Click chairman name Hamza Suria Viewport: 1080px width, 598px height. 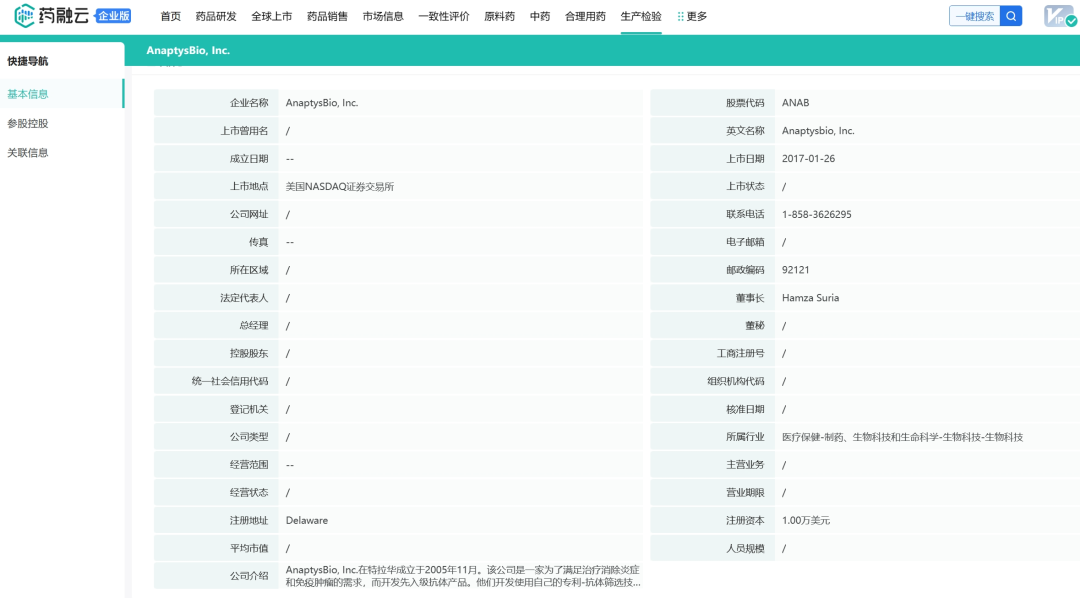810,298
